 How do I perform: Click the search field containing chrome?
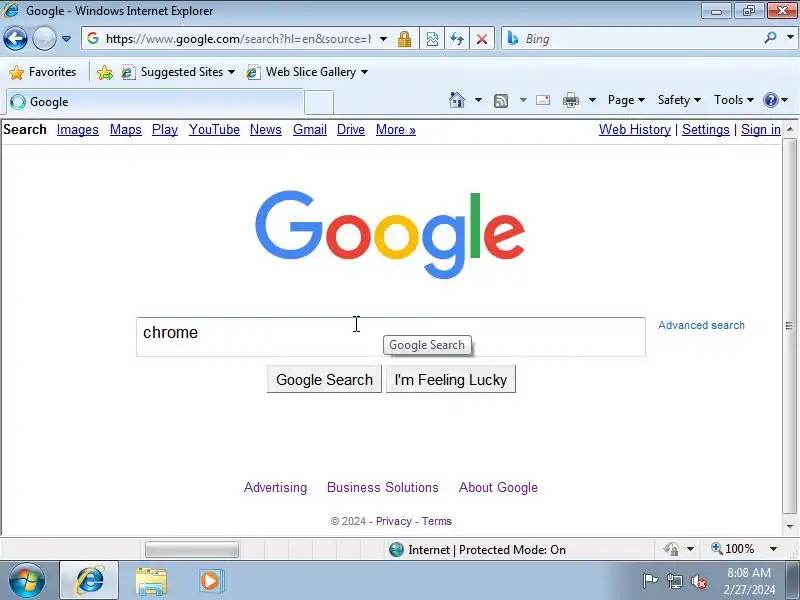click(391, 337)
